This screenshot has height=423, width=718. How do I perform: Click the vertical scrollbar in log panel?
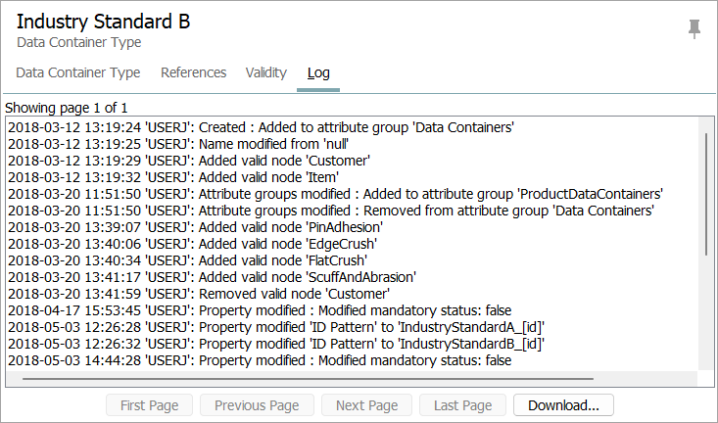click(706, 195)
